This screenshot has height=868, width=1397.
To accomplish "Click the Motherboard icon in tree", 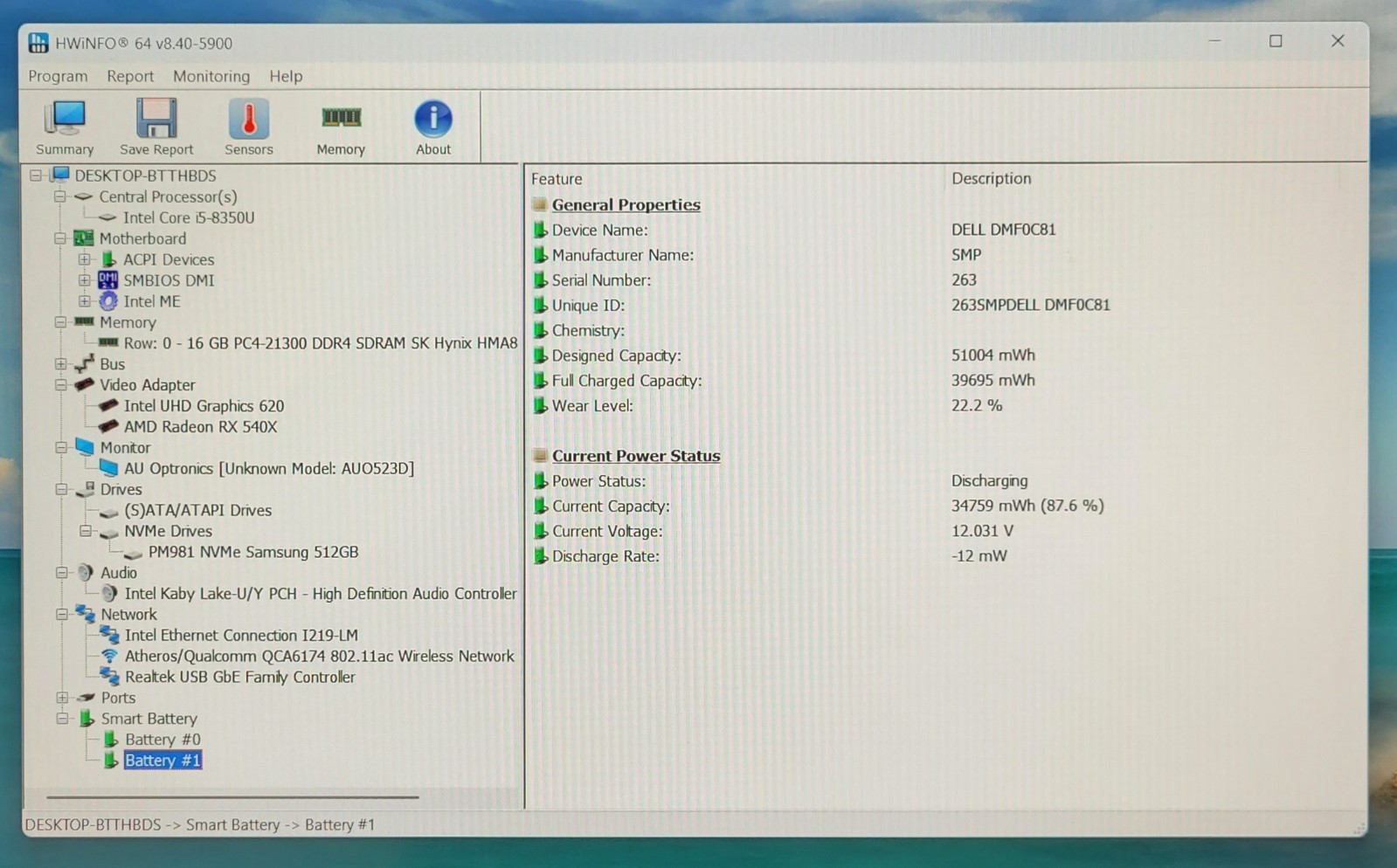I will [84, 238].
